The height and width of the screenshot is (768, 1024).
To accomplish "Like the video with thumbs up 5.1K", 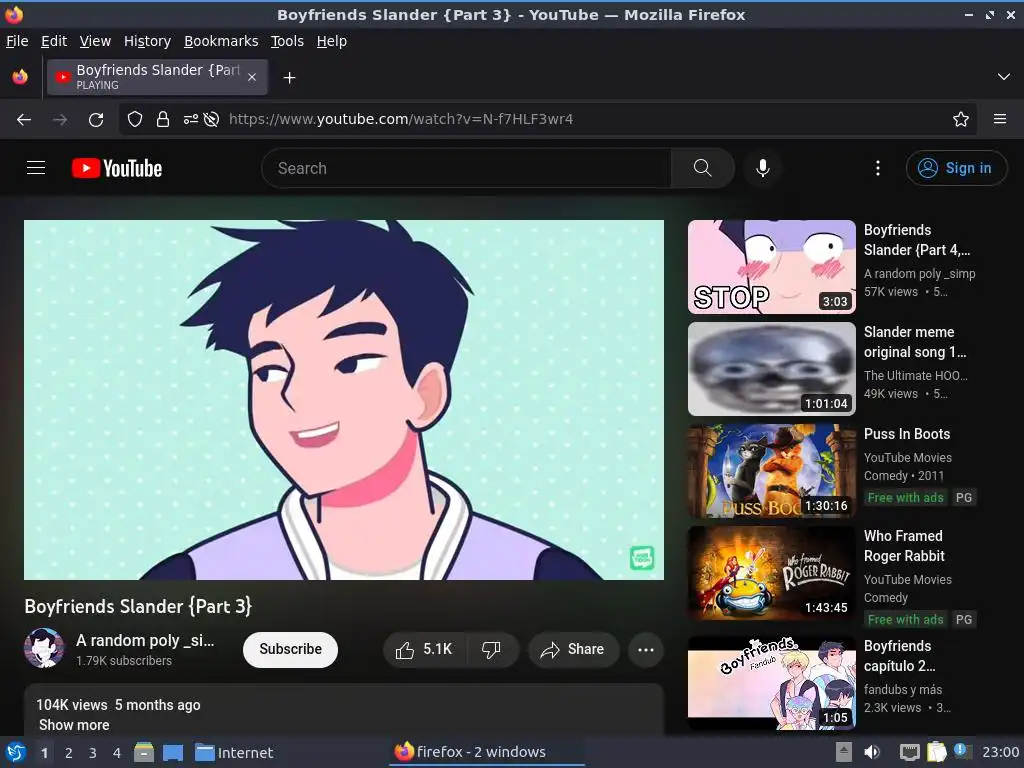I will point(424,650).
